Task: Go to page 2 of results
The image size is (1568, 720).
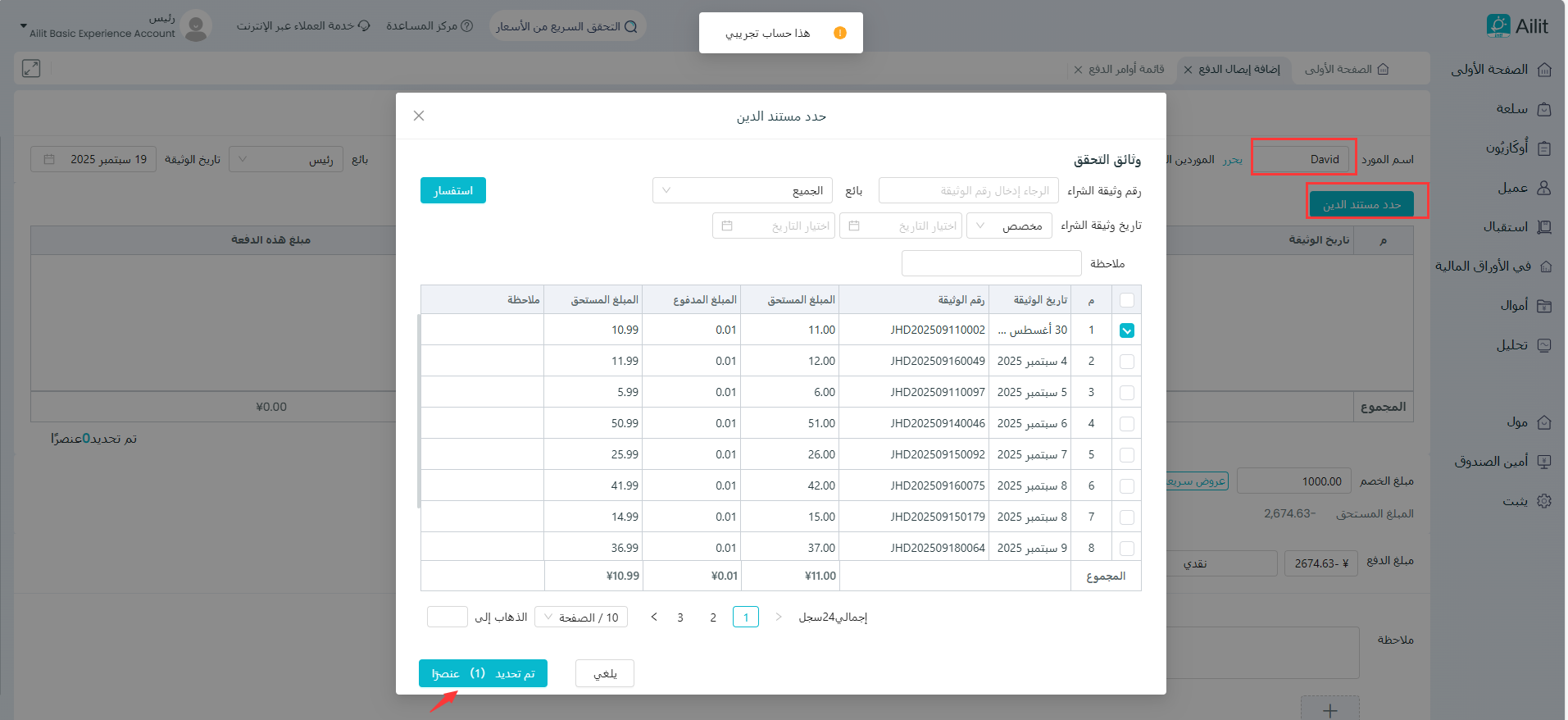Action: pyautogui.click(x=713, y=617)
